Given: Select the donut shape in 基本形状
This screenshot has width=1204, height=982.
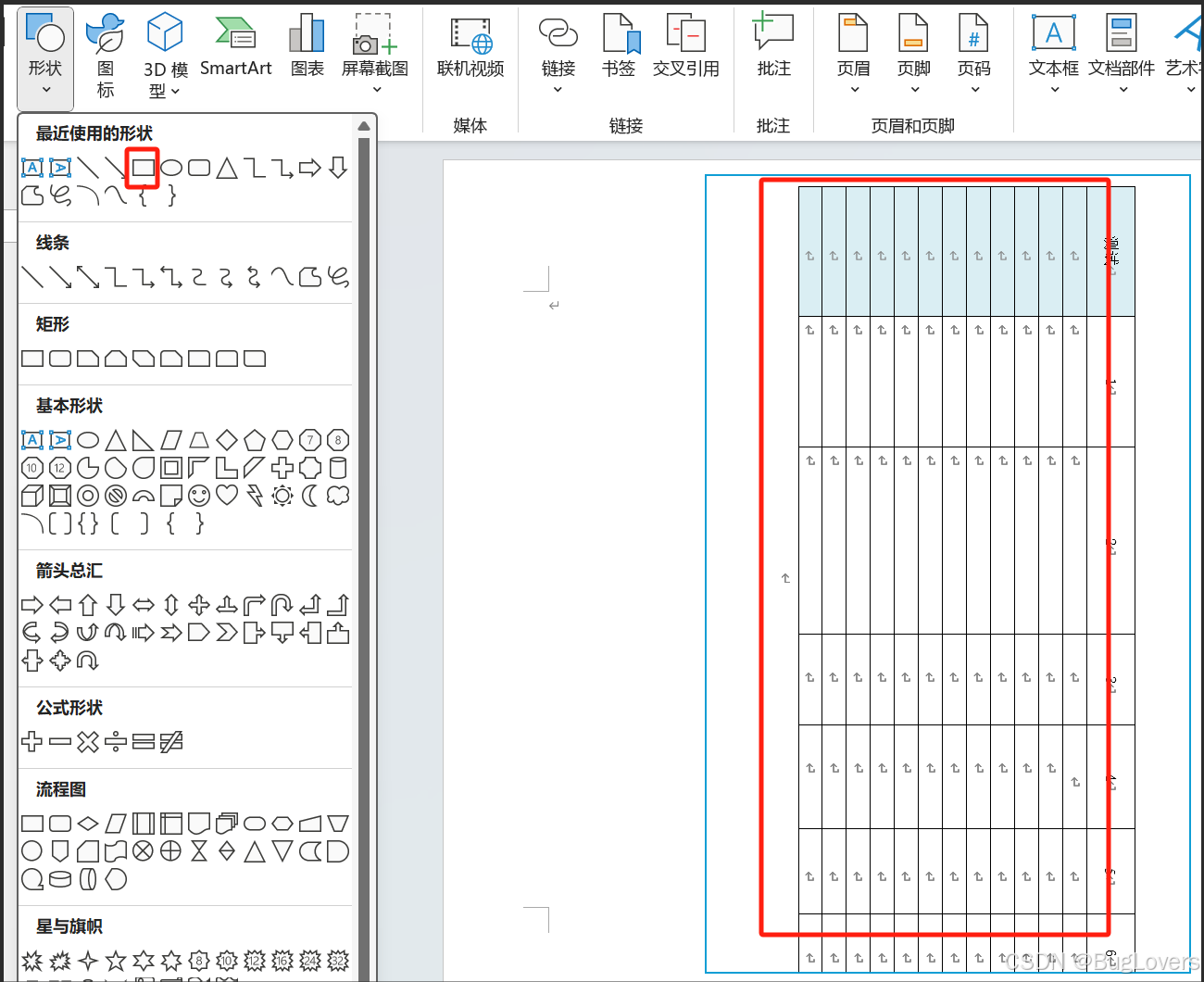Looking at the screenshot, I should coord(88,496).
